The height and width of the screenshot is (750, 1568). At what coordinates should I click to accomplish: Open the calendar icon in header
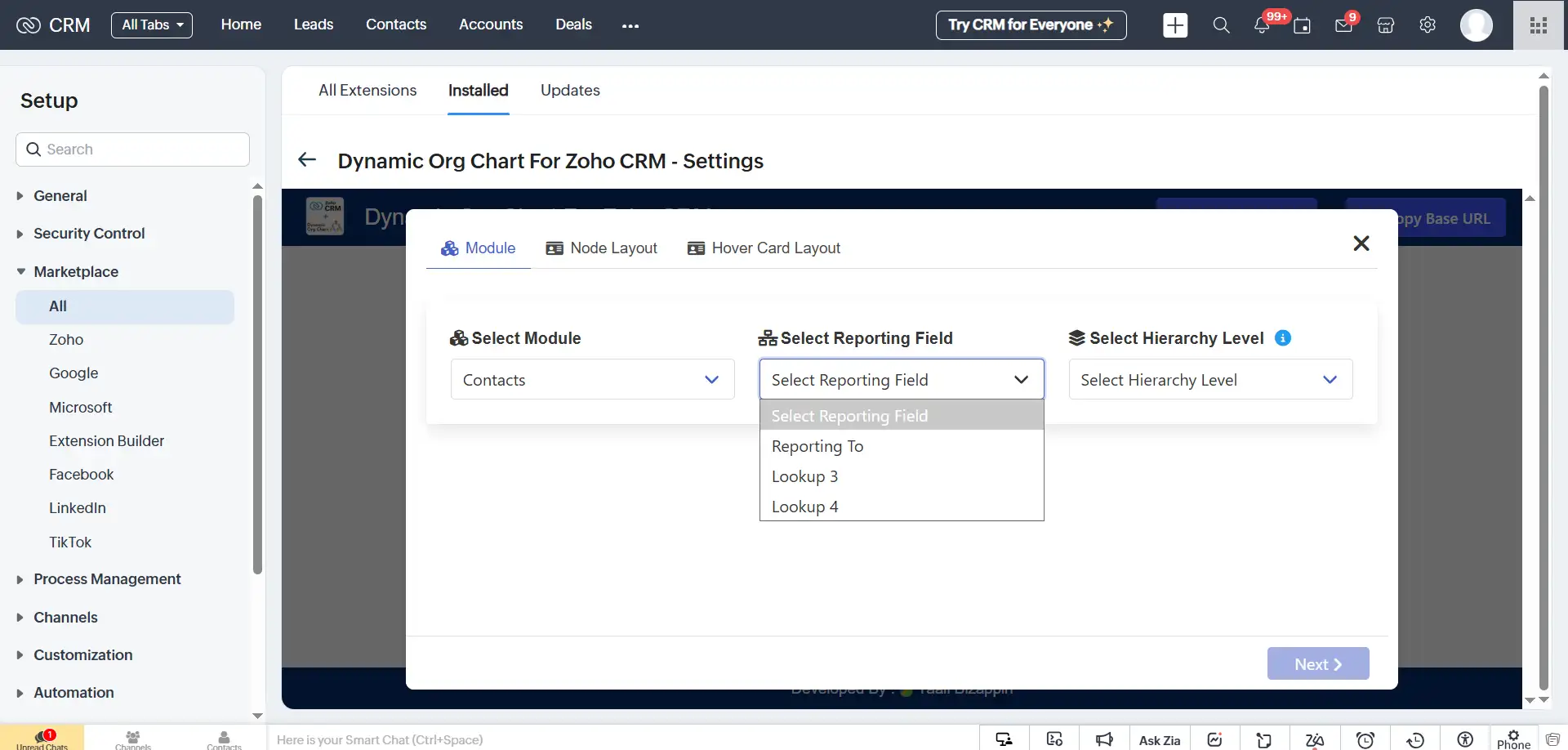click(x=1303, y=25)
